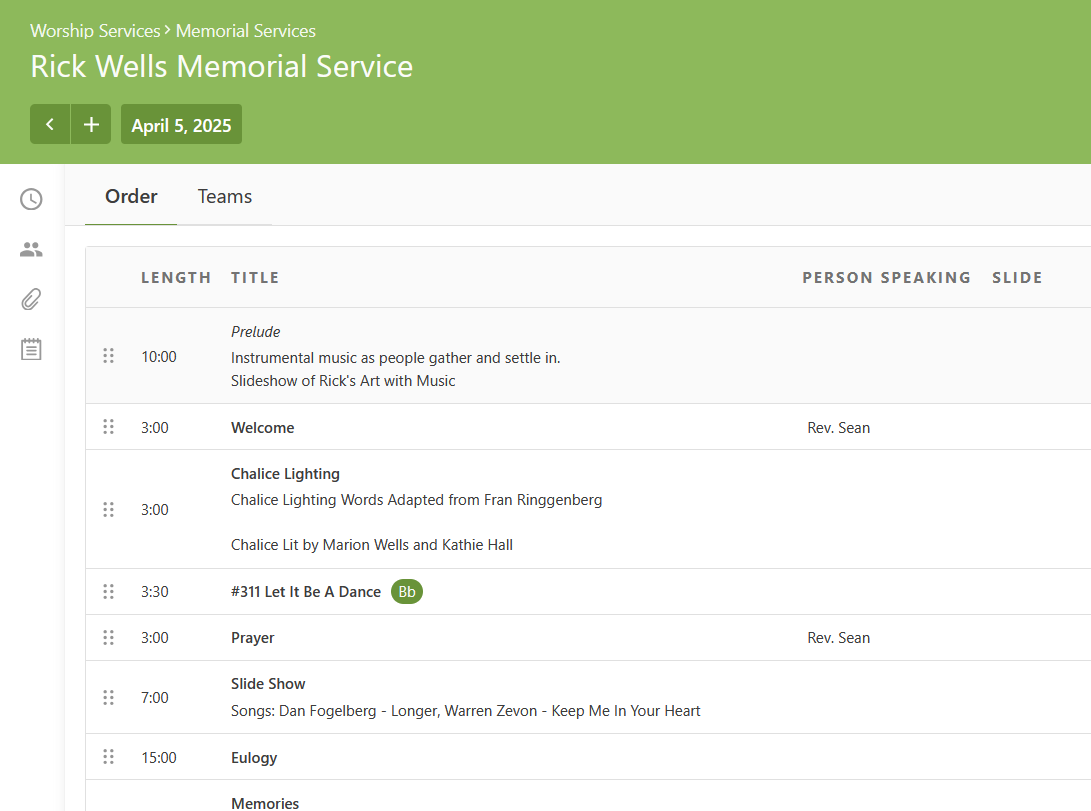This screenshot has height=811, width=1091.
Task: Open the paperclip attachments sidebar icon
Action: pos(32,299)
